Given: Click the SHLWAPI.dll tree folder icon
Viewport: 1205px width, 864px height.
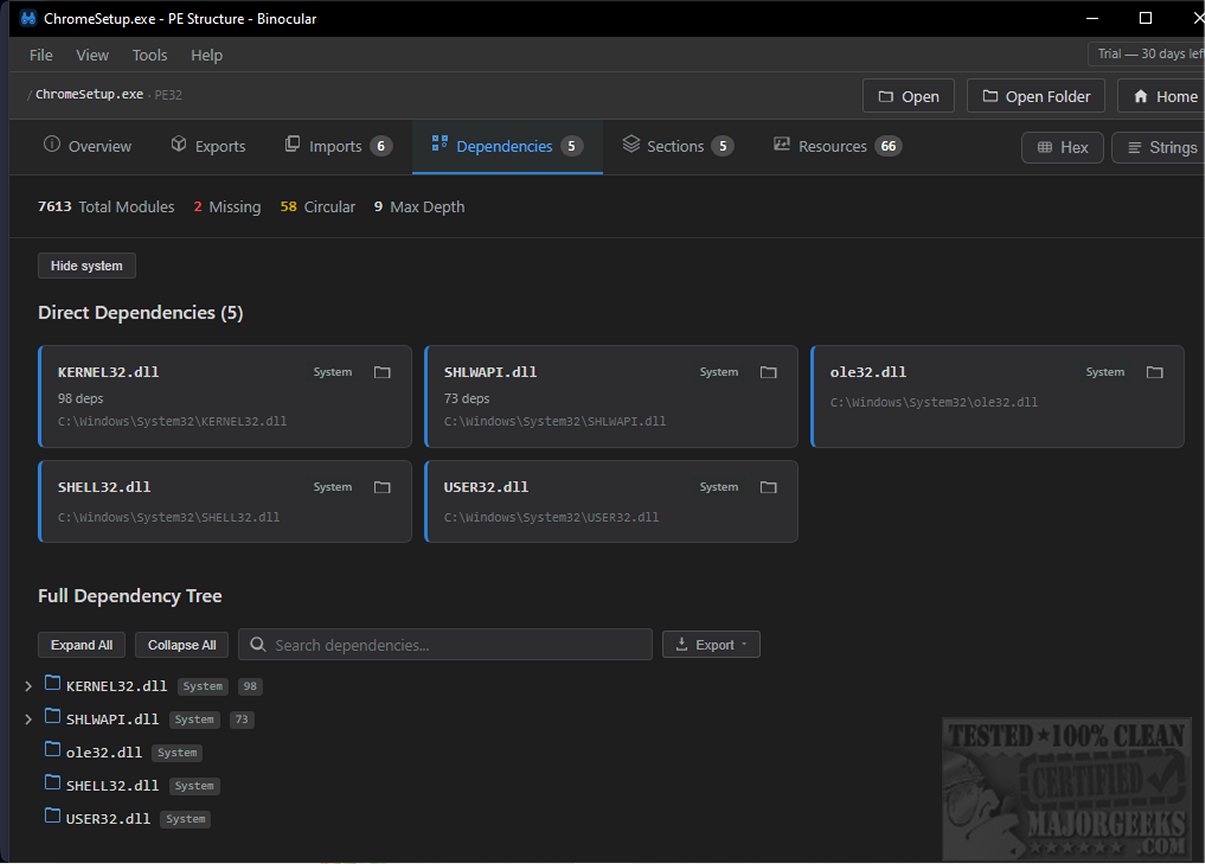Looking at the screenshot, I should click(53, 717).
